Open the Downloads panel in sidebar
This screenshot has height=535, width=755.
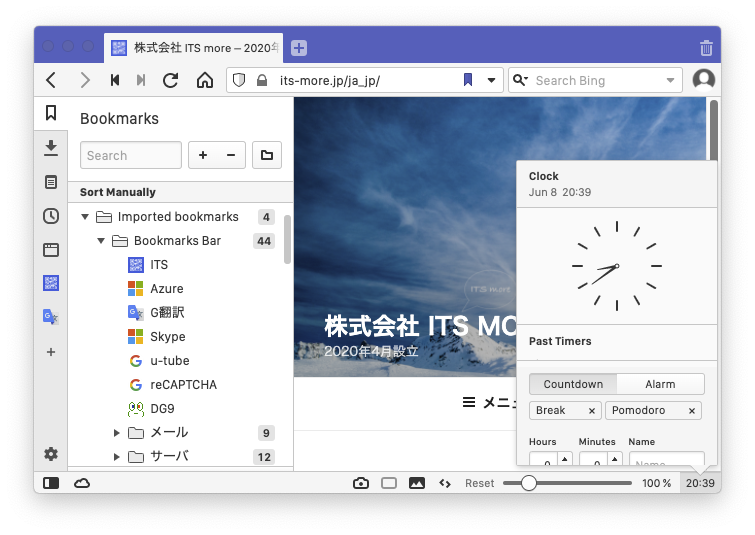[51, 148]
